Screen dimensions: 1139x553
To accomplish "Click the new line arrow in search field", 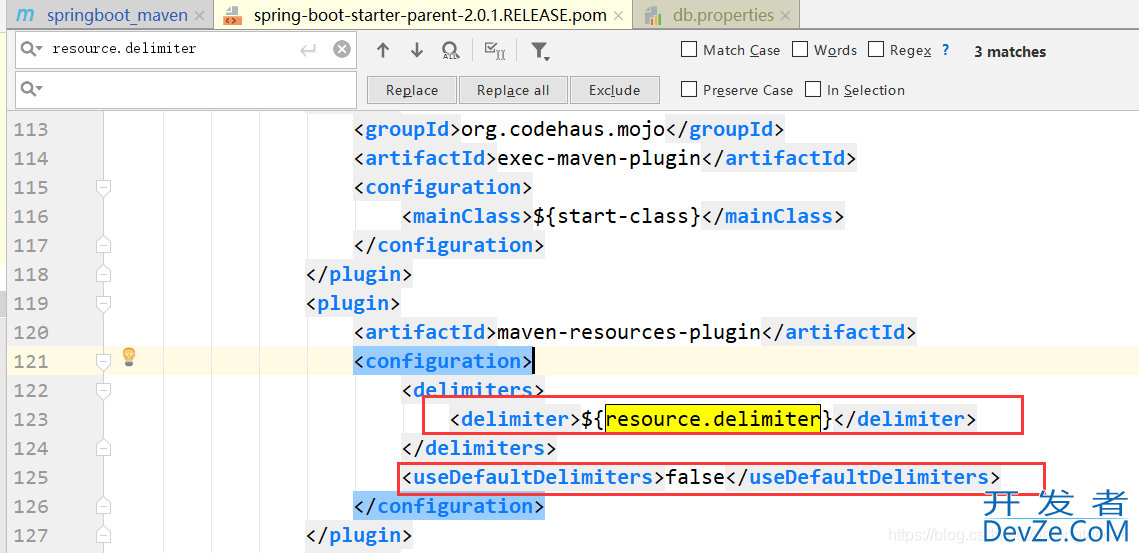I will pos(309,49).
